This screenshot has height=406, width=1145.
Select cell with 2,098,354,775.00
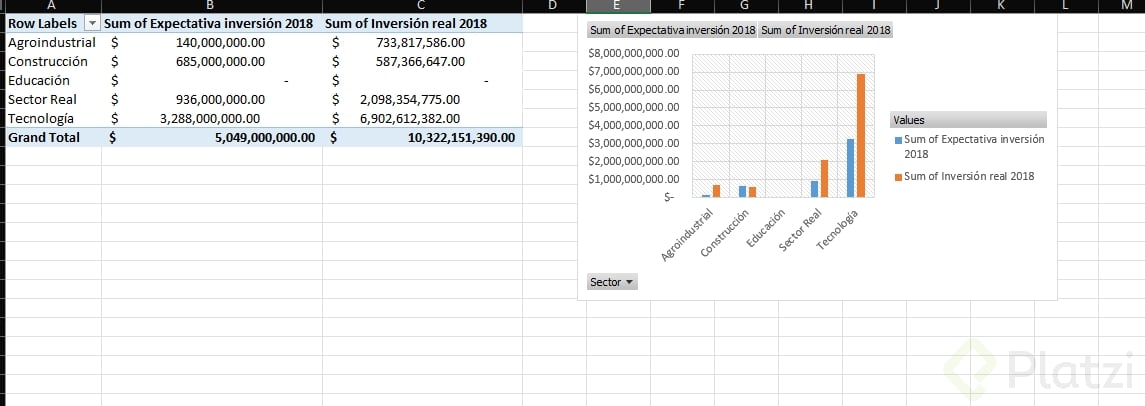pos(422,99)
